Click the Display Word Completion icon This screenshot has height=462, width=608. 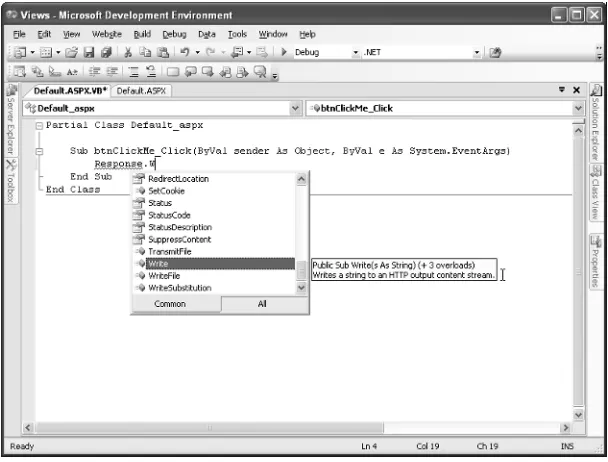(72, 71)
